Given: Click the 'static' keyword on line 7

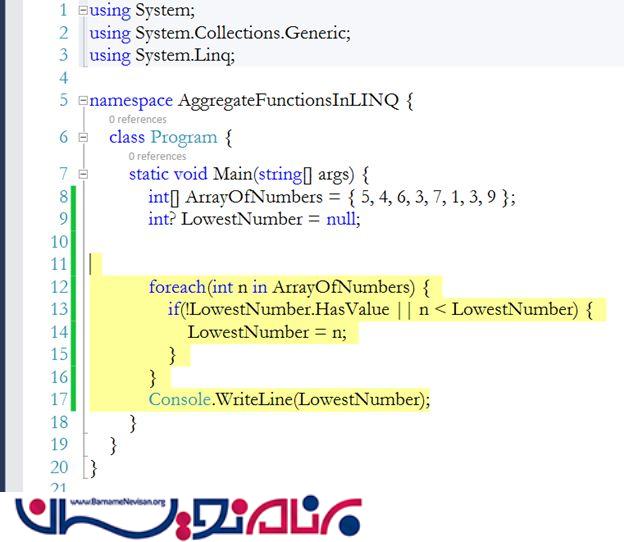Looking at the screenshot, I should coord(149,174).
